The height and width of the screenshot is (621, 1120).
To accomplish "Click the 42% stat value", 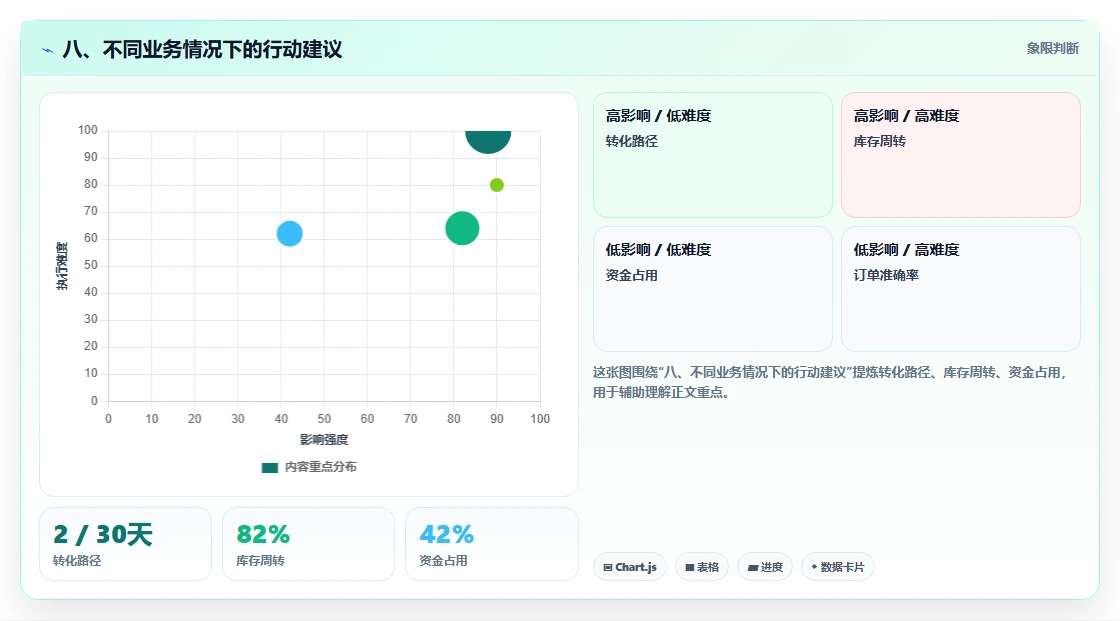I will click(446, 535).
